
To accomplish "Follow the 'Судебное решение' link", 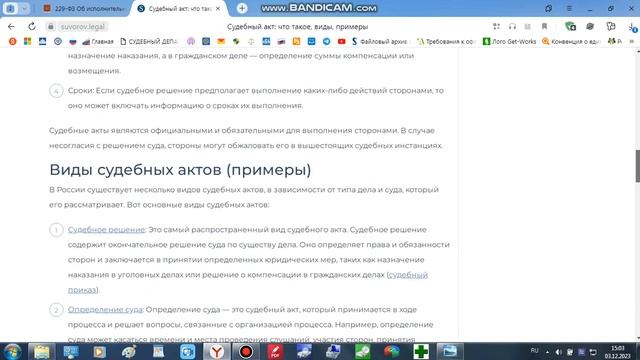I will tap(106, 229).
